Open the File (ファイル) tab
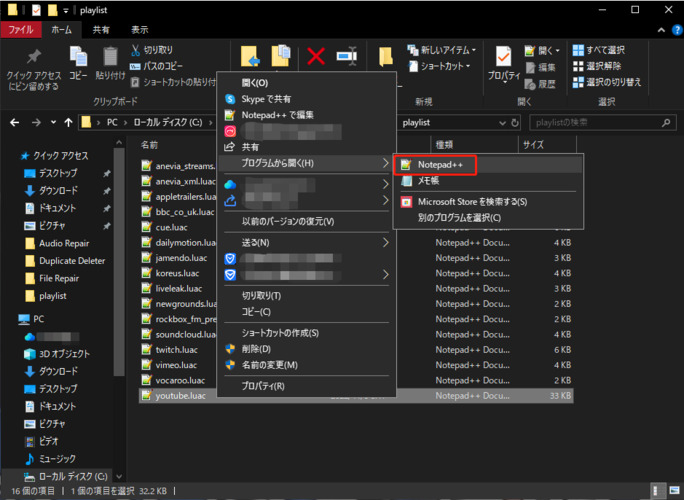Viewport: 684px width, 500px height. coord(21,30)
